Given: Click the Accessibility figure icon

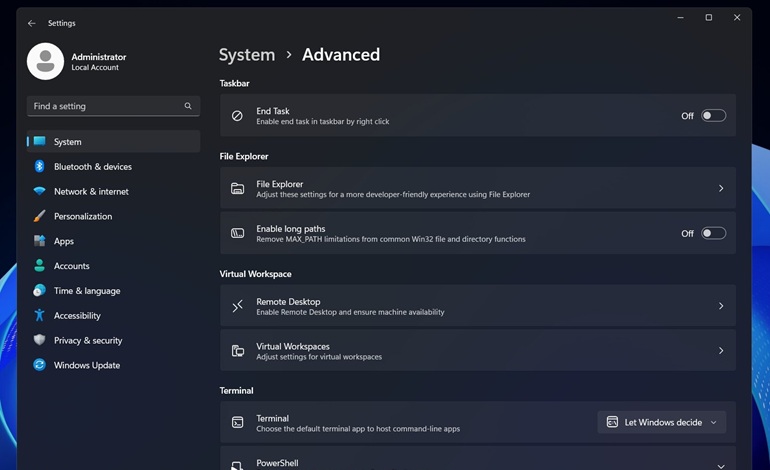Looking at the screenshot, I should (x=40, y=315).
